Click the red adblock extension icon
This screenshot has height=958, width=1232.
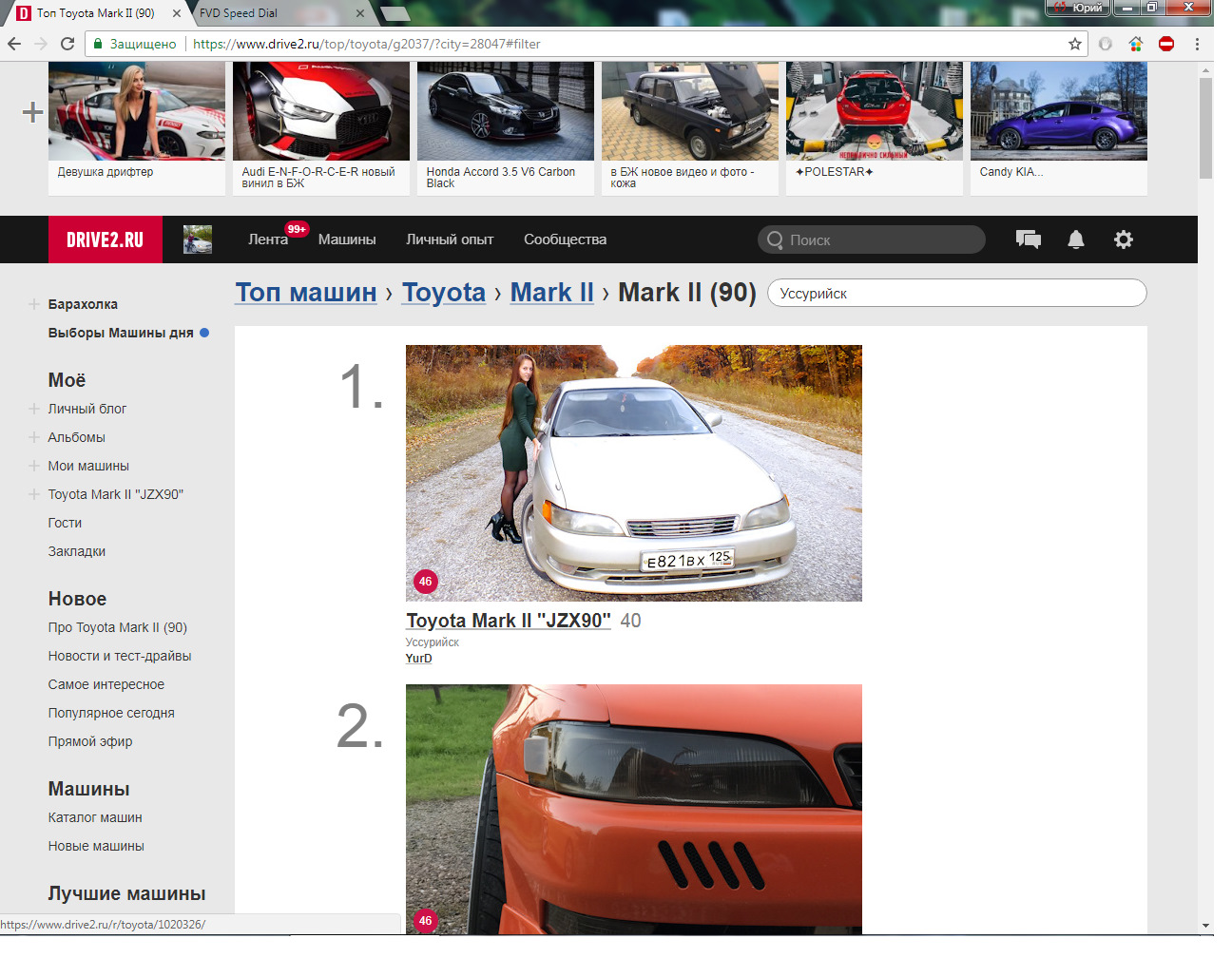[1166, 44]
